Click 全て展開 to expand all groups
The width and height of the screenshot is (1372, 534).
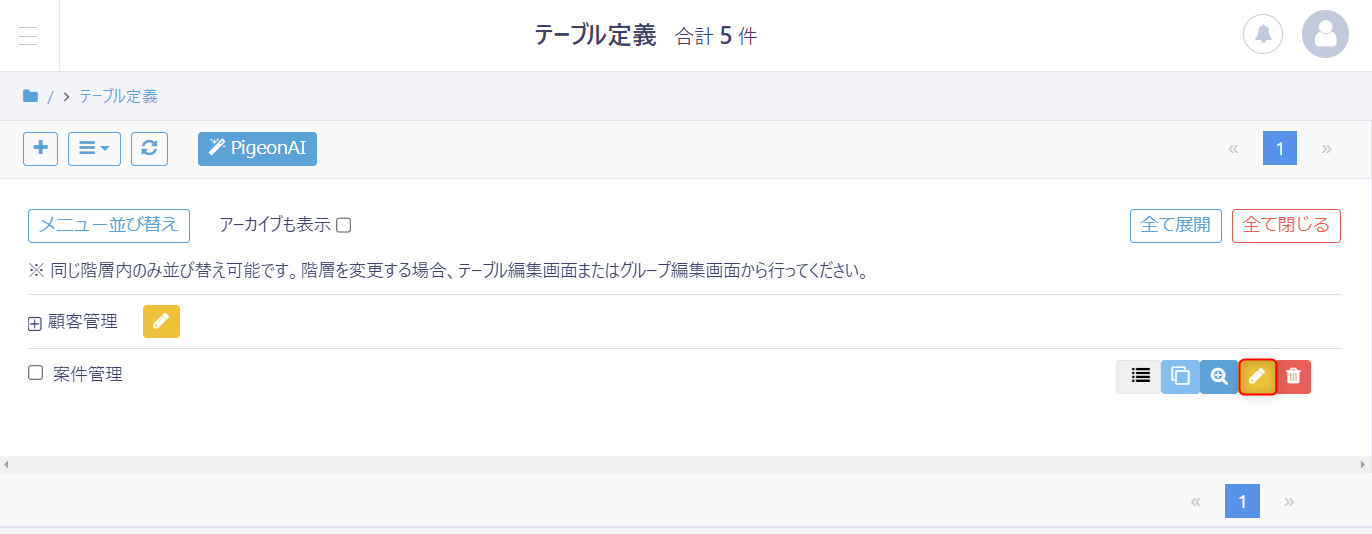[x=1175, y=225]
